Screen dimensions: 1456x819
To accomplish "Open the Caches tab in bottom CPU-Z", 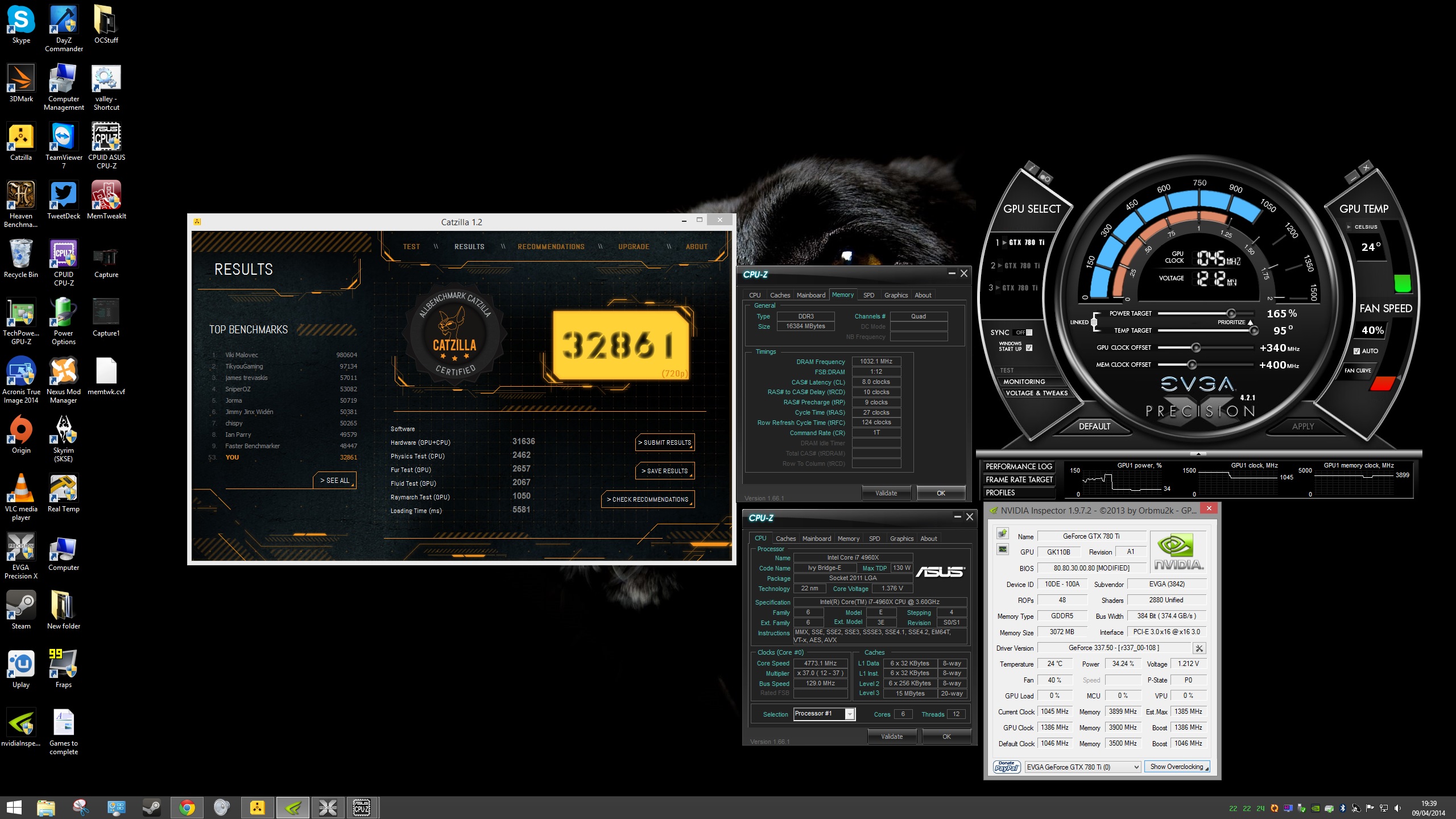I will (x=785, y=539).
